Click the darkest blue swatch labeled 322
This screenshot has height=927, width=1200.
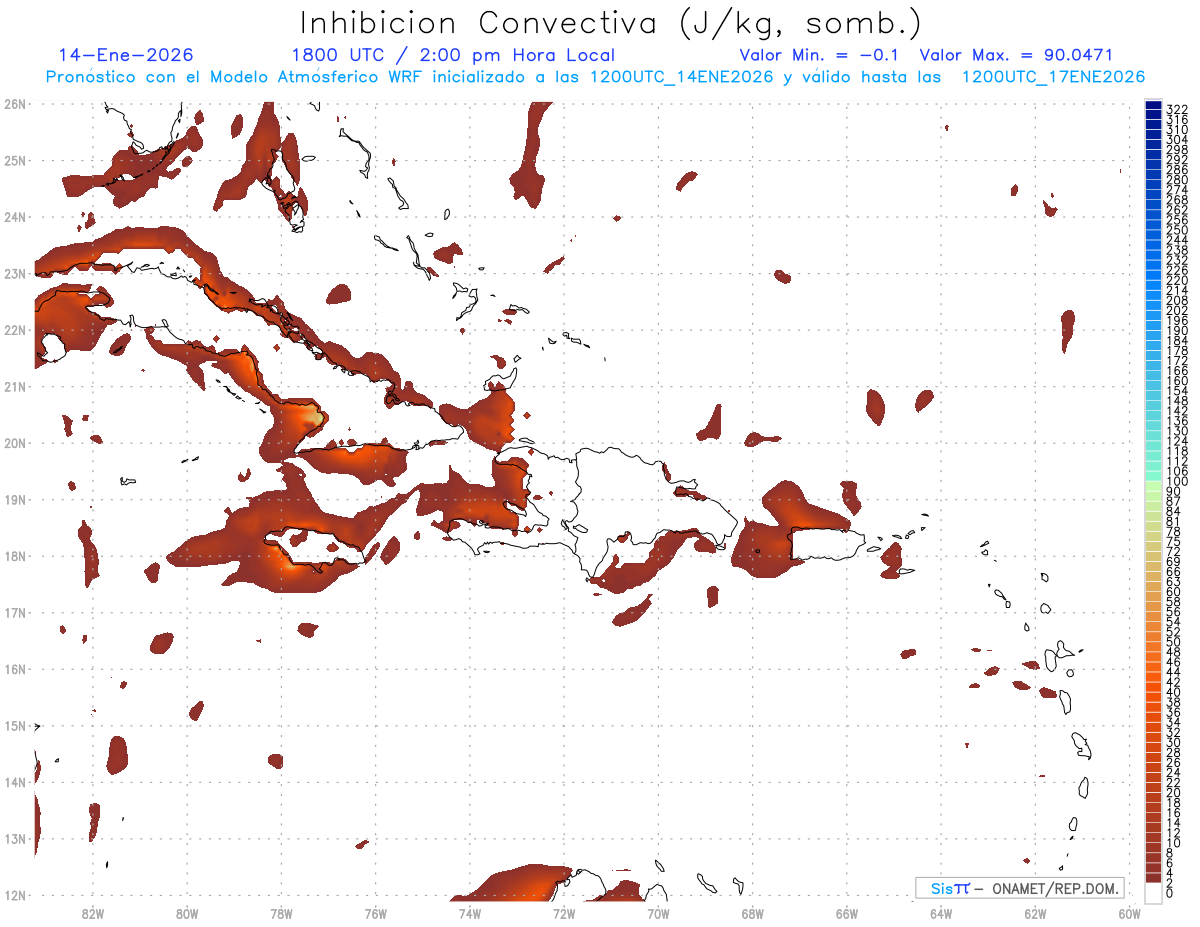pos(1154,107)
